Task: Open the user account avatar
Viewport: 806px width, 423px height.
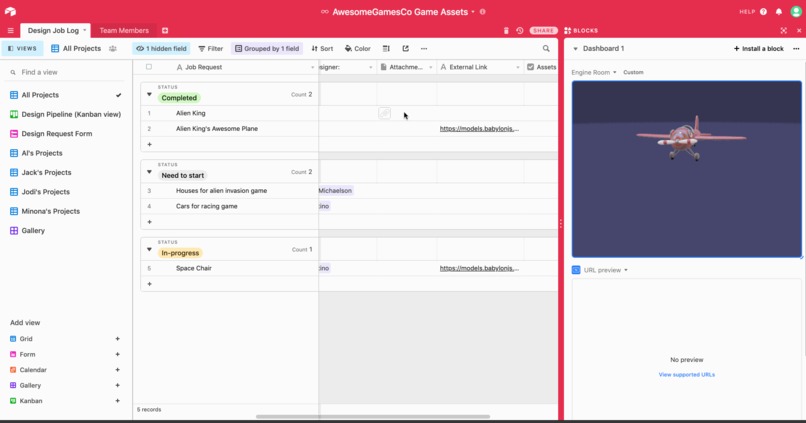Action: click(x=796, y=11)
